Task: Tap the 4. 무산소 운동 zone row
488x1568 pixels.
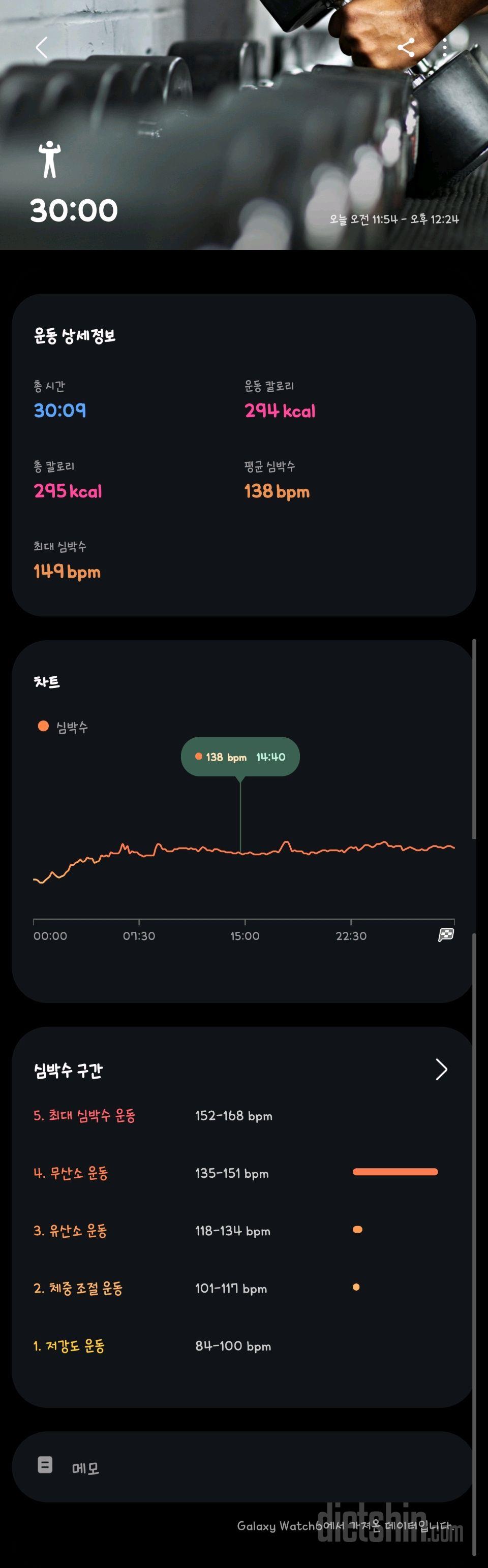Action: coord(242,1172)
